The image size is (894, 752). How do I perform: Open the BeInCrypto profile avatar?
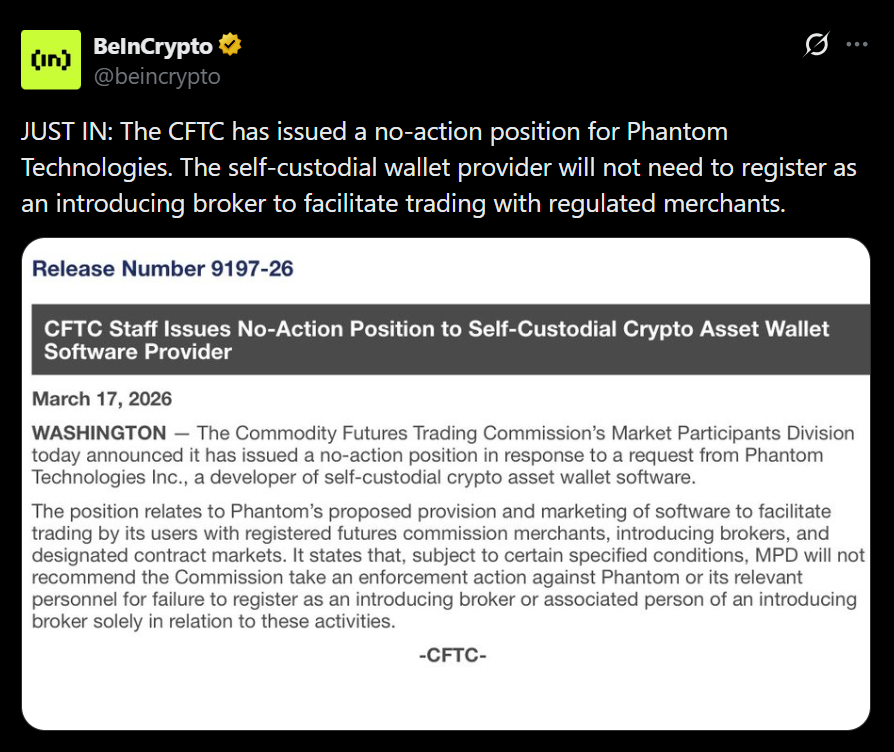(x=51, y=59)
